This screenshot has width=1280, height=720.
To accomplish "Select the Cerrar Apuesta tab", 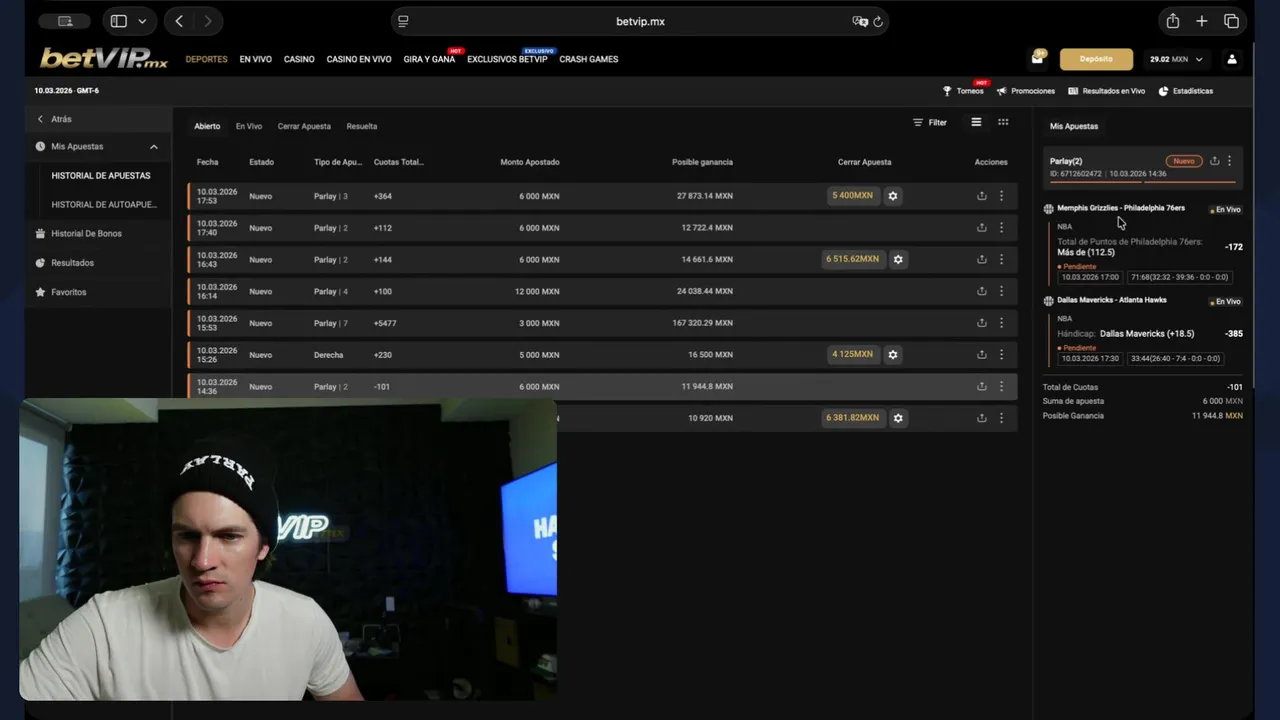I will [304, 126].
